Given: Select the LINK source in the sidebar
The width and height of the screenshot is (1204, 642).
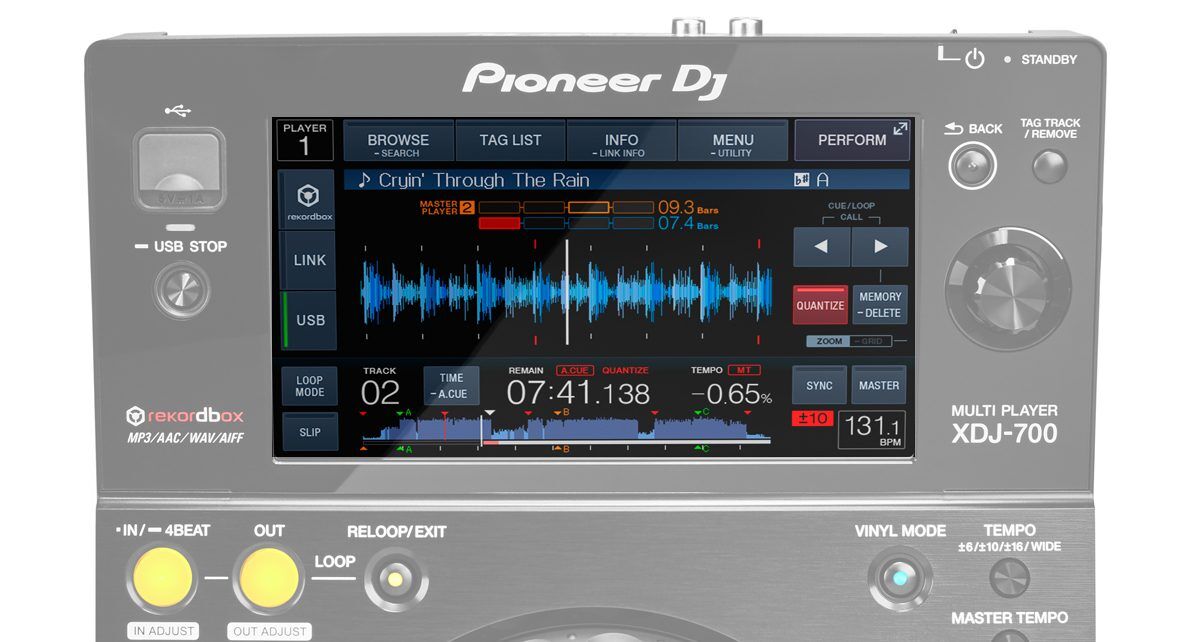Looking at the screenshot, I should (308, 261).
